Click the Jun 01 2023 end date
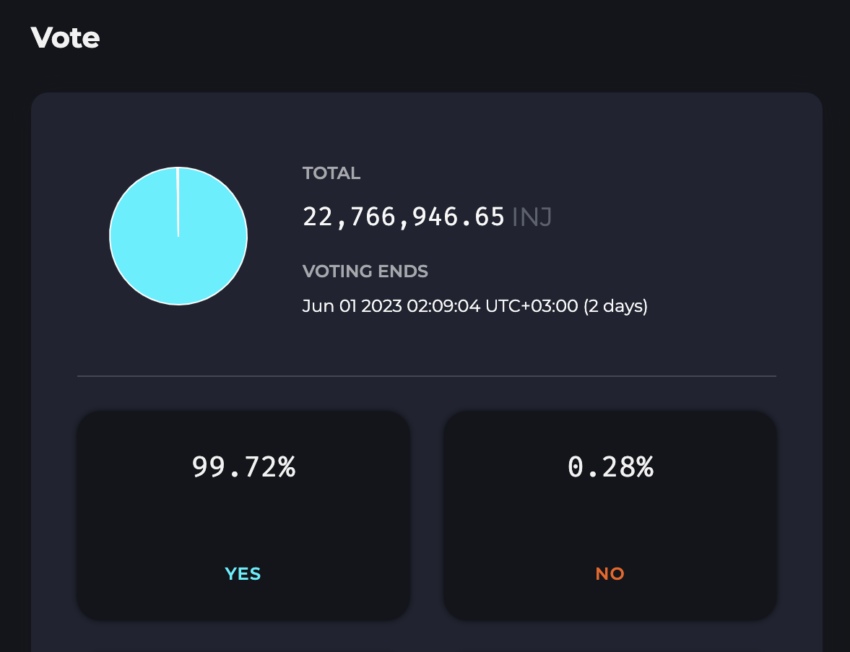The image size is (850, 652). (x=352, y=306)
